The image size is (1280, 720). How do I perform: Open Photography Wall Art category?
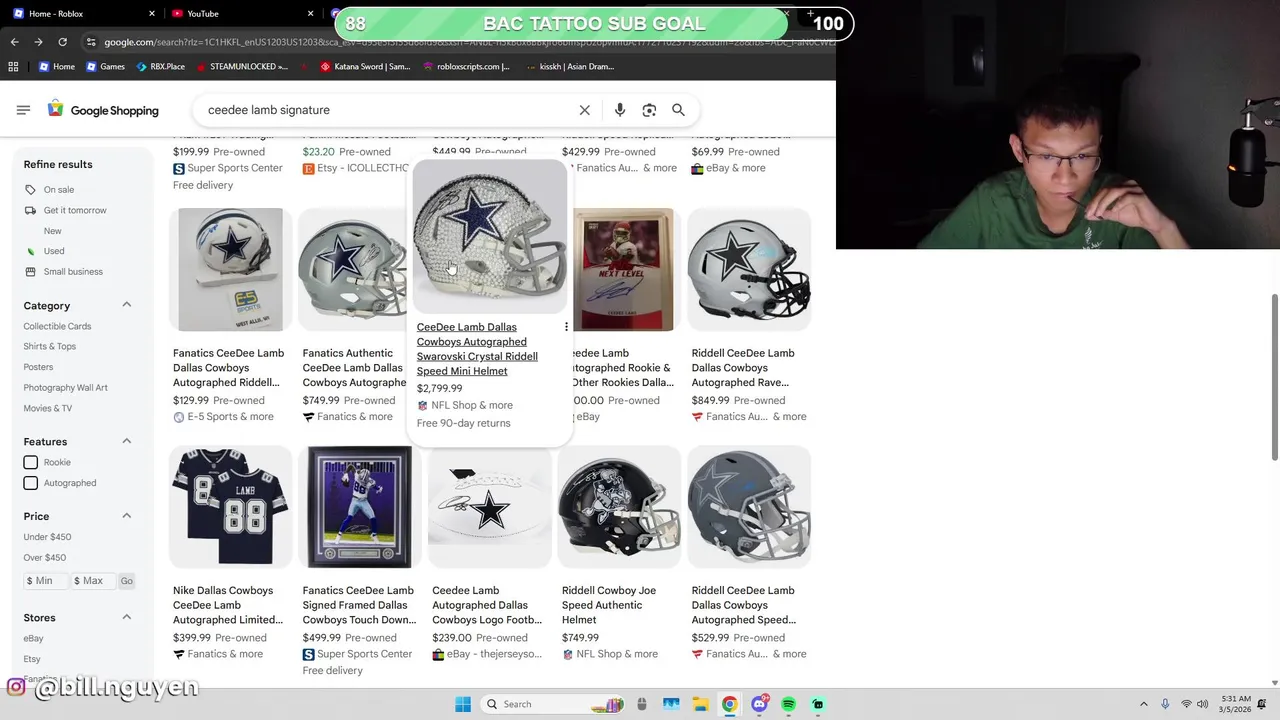(x=65, y=387)
